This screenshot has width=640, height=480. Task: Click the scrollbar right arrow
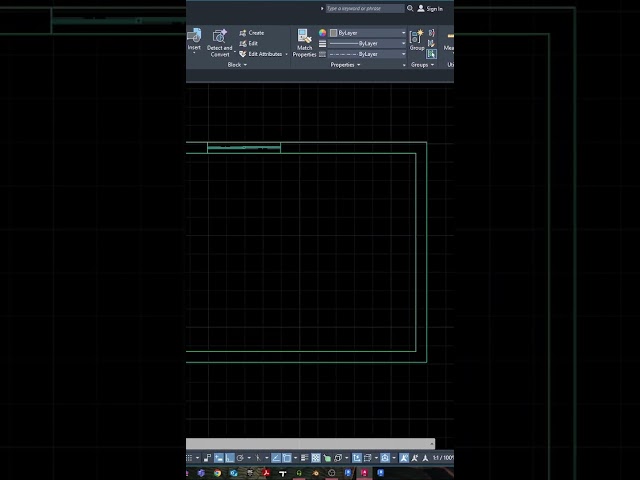(x=432, y=443)
